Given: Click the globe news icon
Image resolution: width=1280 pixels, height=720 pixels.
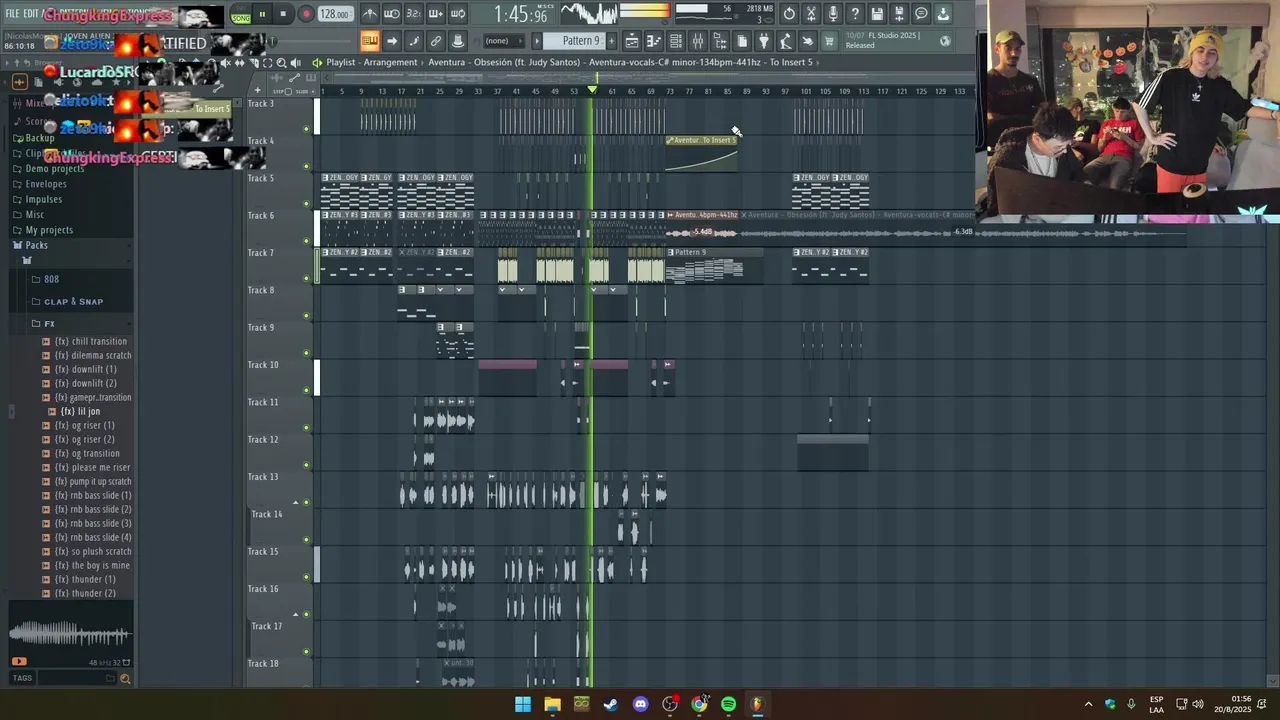Looking at the screenshot, I should point(945,41).
